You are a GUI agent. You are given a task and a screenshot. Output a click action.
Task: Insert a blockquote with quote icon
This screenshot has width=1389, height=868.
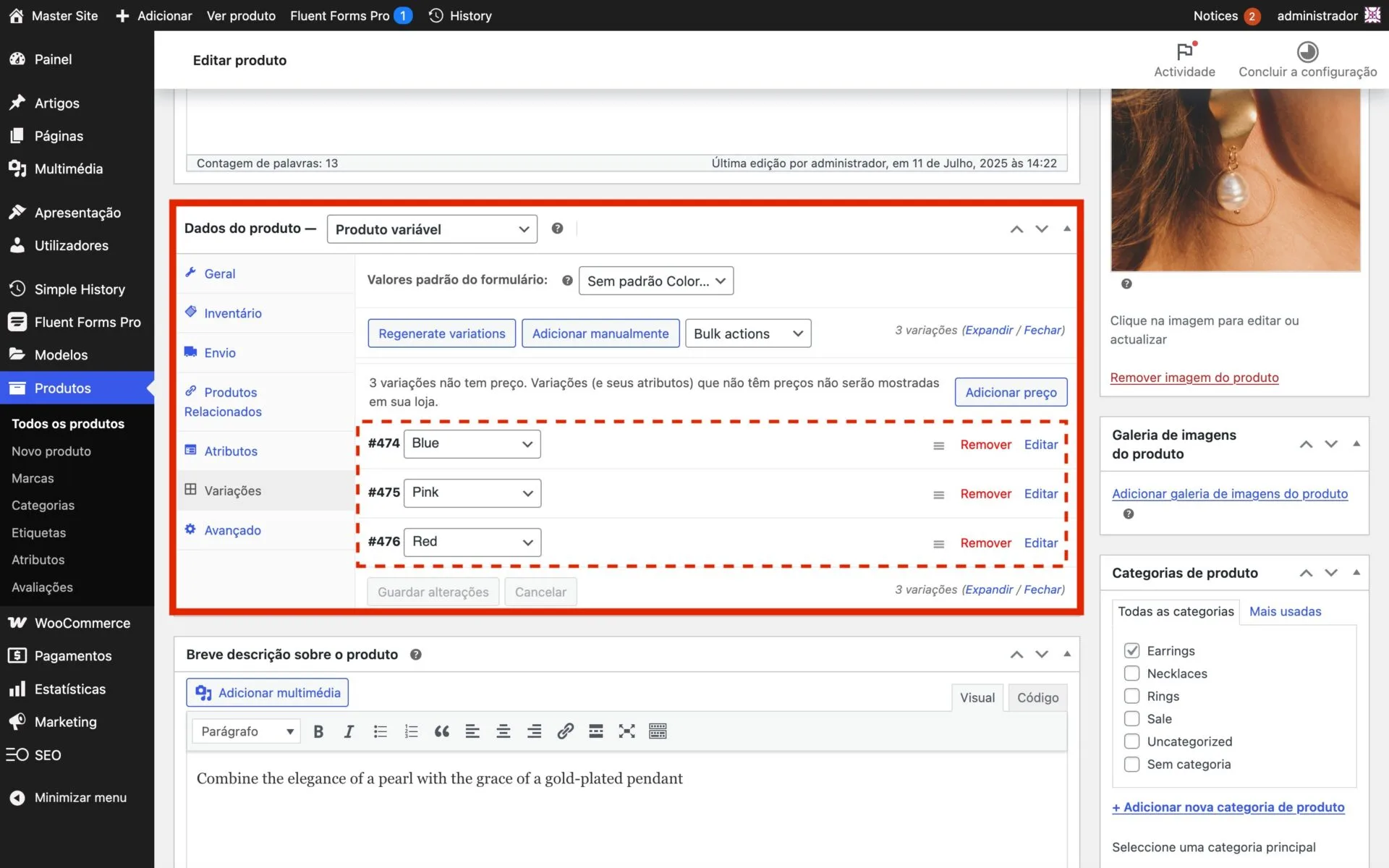[441, 731]
